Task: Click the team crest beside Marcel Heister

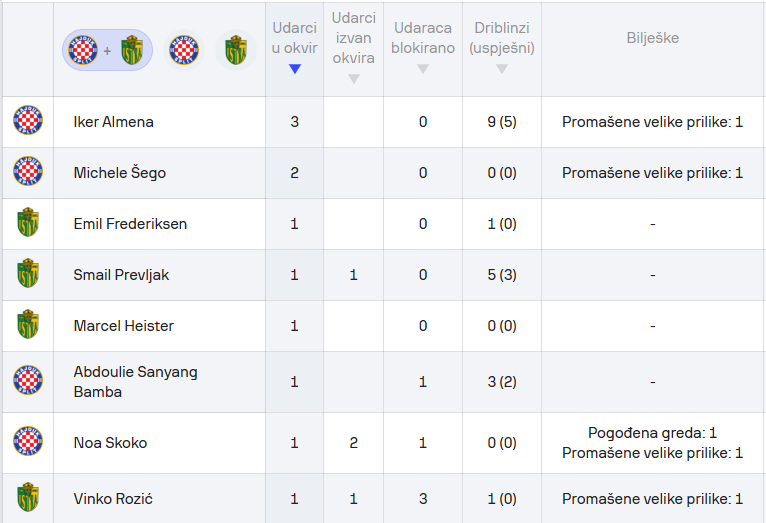Action: pyautogui.click(x=28, y=326)
